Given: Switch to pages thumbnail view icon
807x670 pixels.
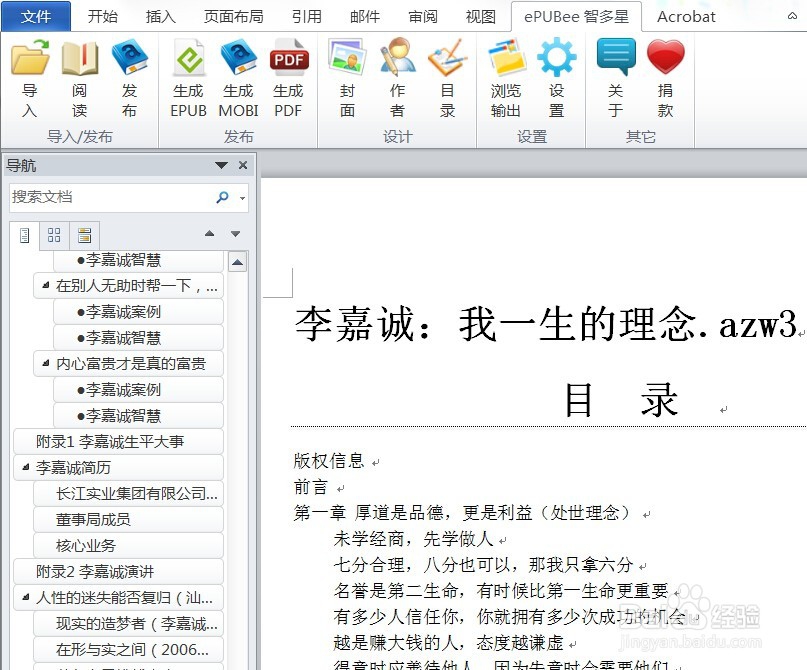Looking at the screenshot, I should pos(54,236).
